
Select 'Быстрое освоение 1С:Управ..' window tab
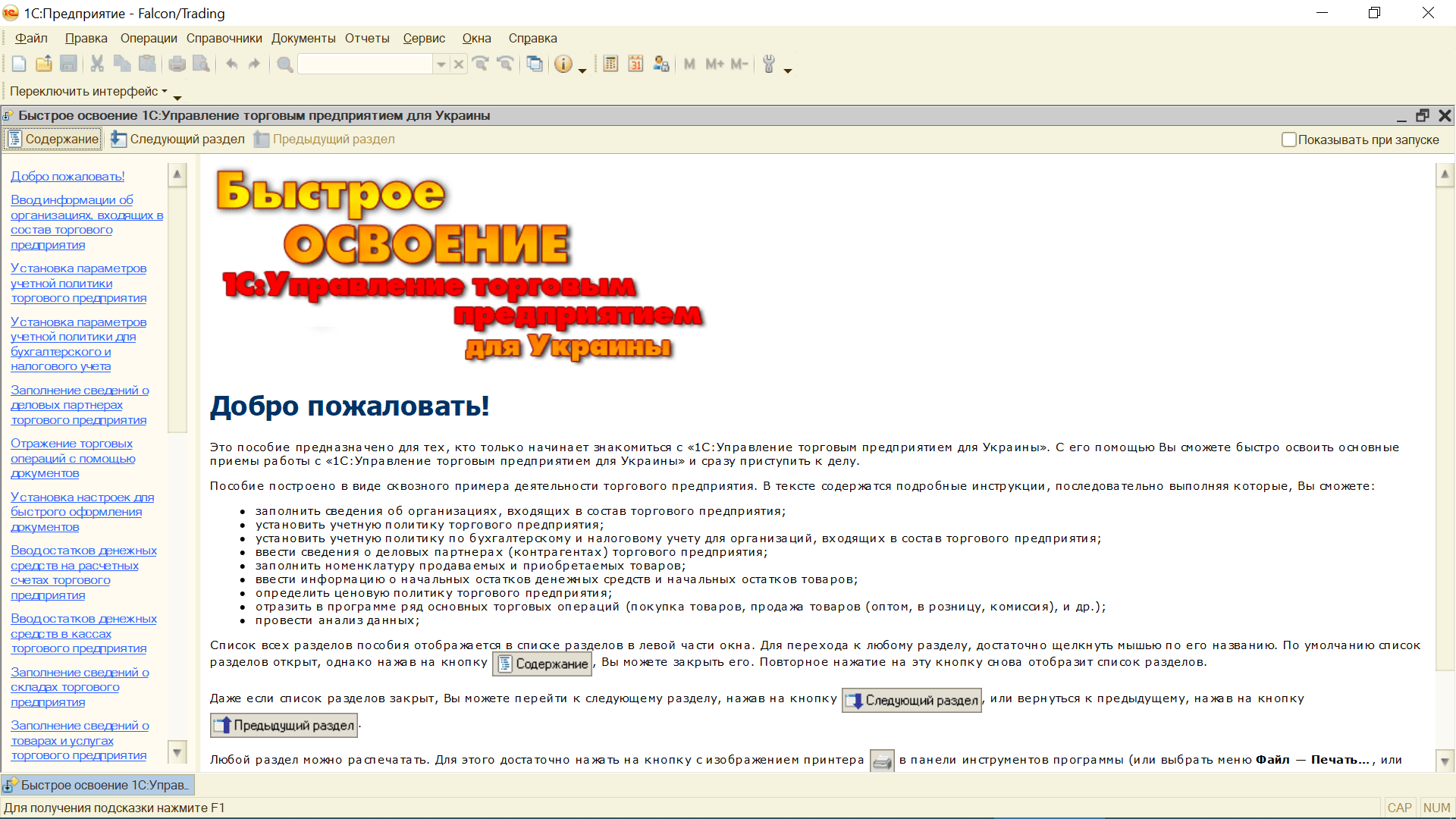click(x=98, y=785)
